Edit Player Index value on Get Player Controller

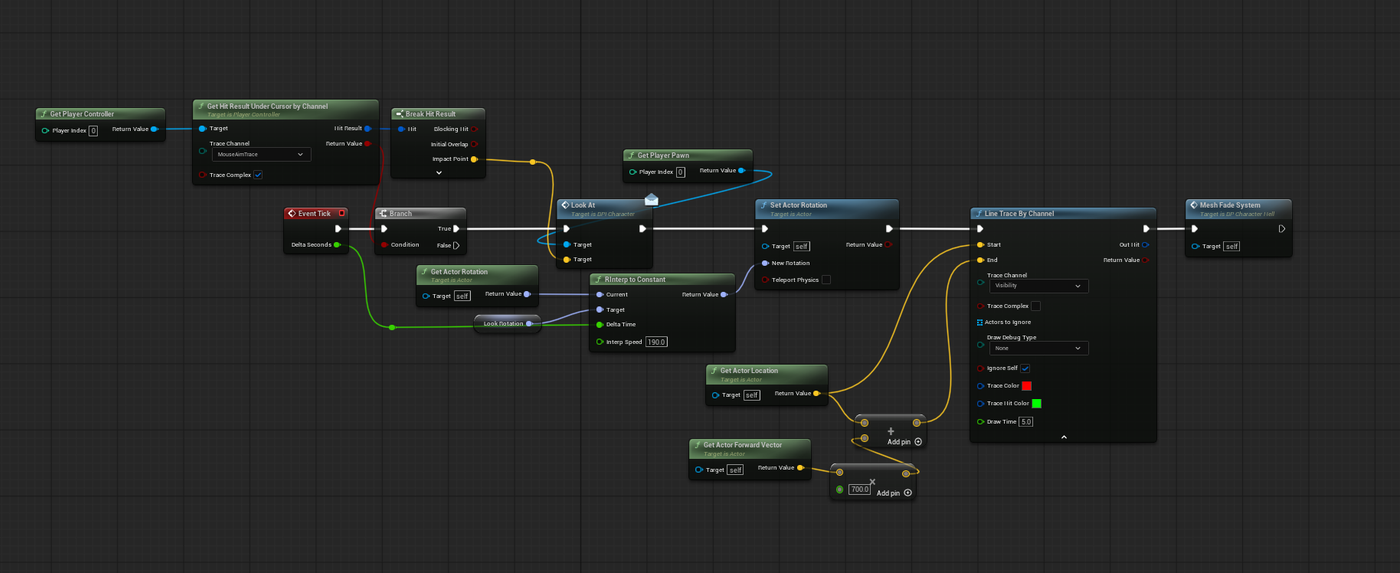pos(93,130)
